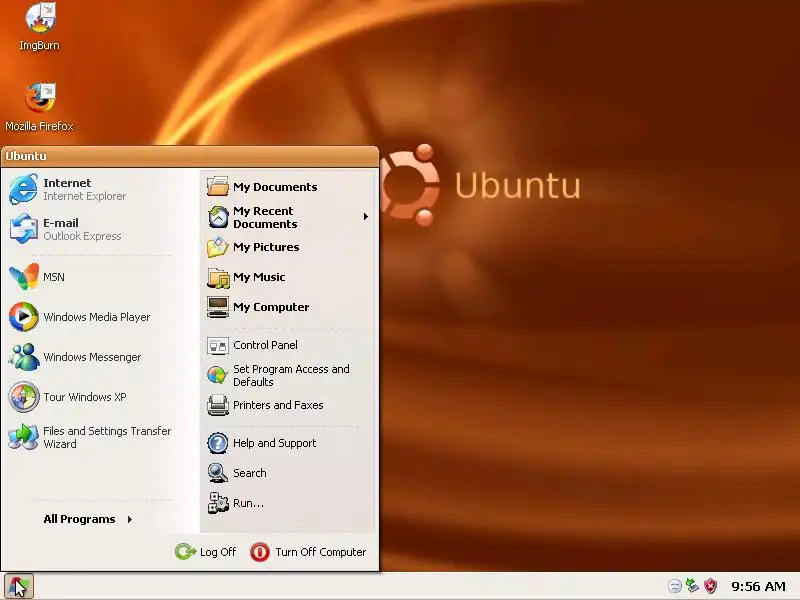
Task: Click the round gray system tray icon
Action: click(x=674, y=586)
